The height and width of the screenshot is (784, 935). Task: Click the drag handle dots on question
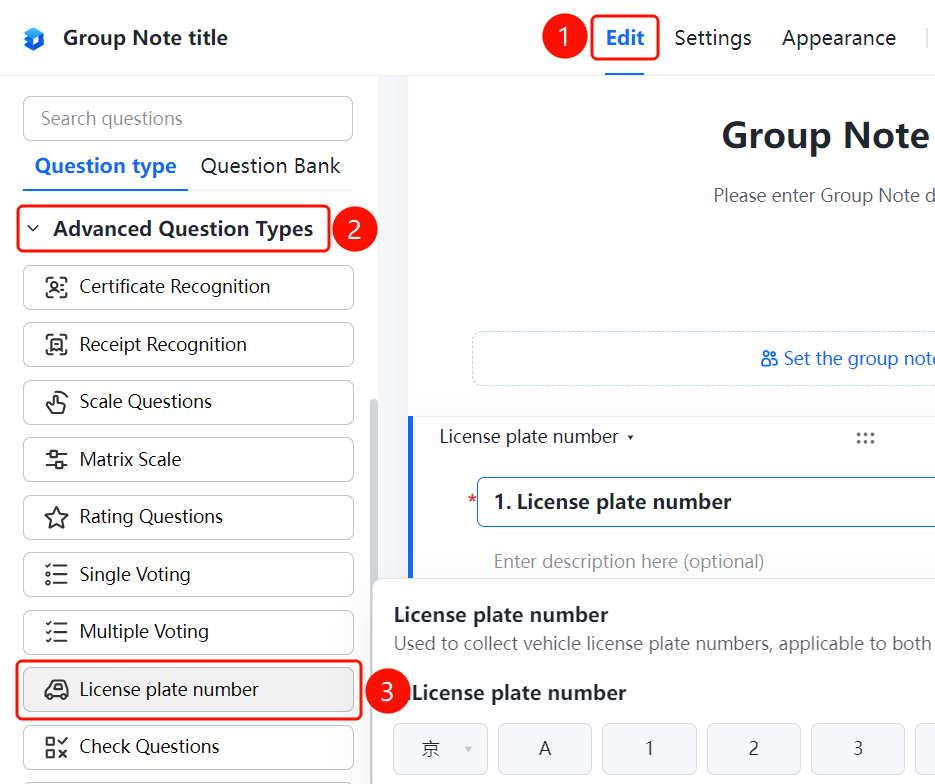coord(865,438)
